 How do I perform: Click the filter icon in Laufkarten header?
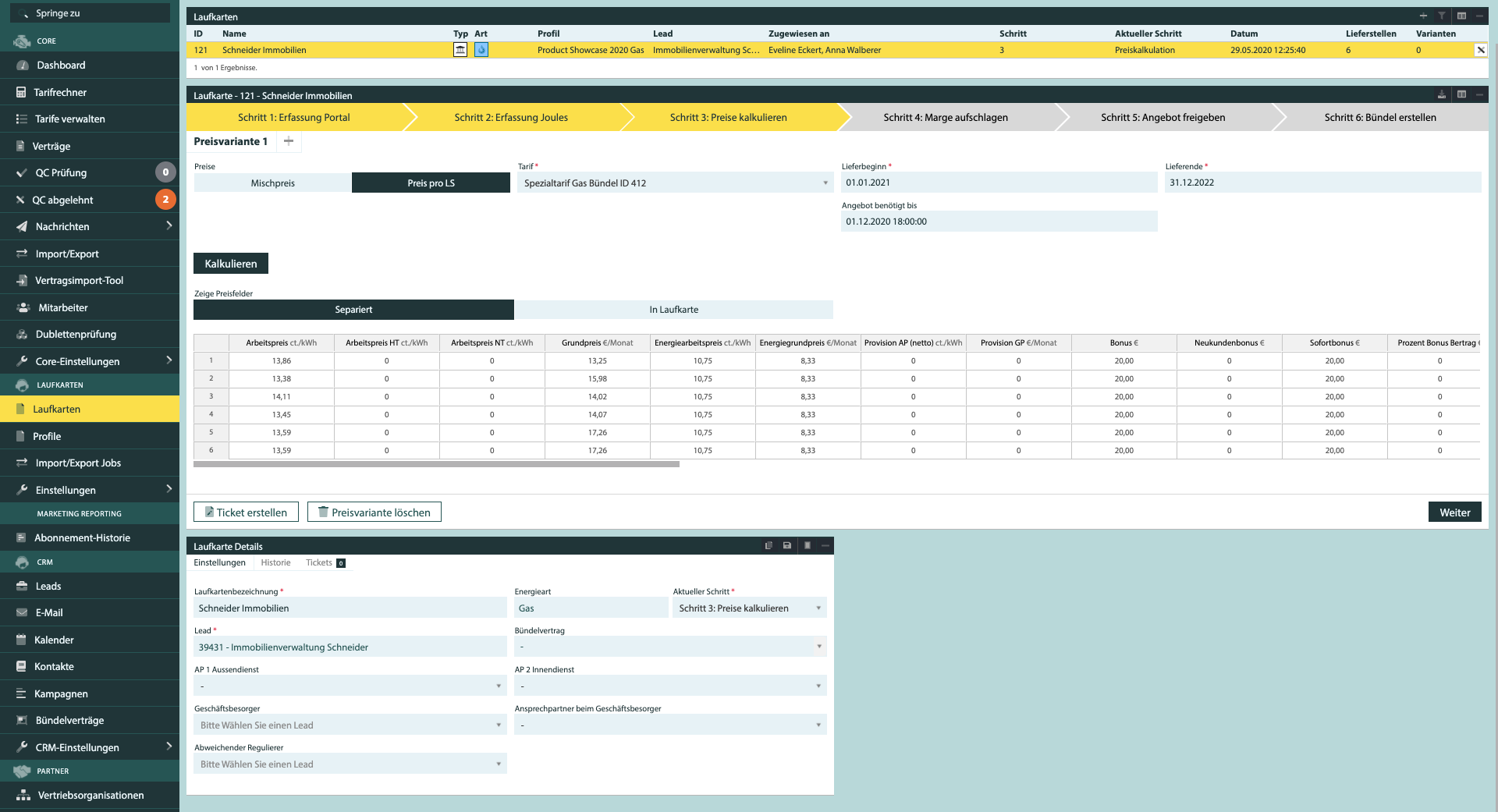click(x=1442, y=16)
